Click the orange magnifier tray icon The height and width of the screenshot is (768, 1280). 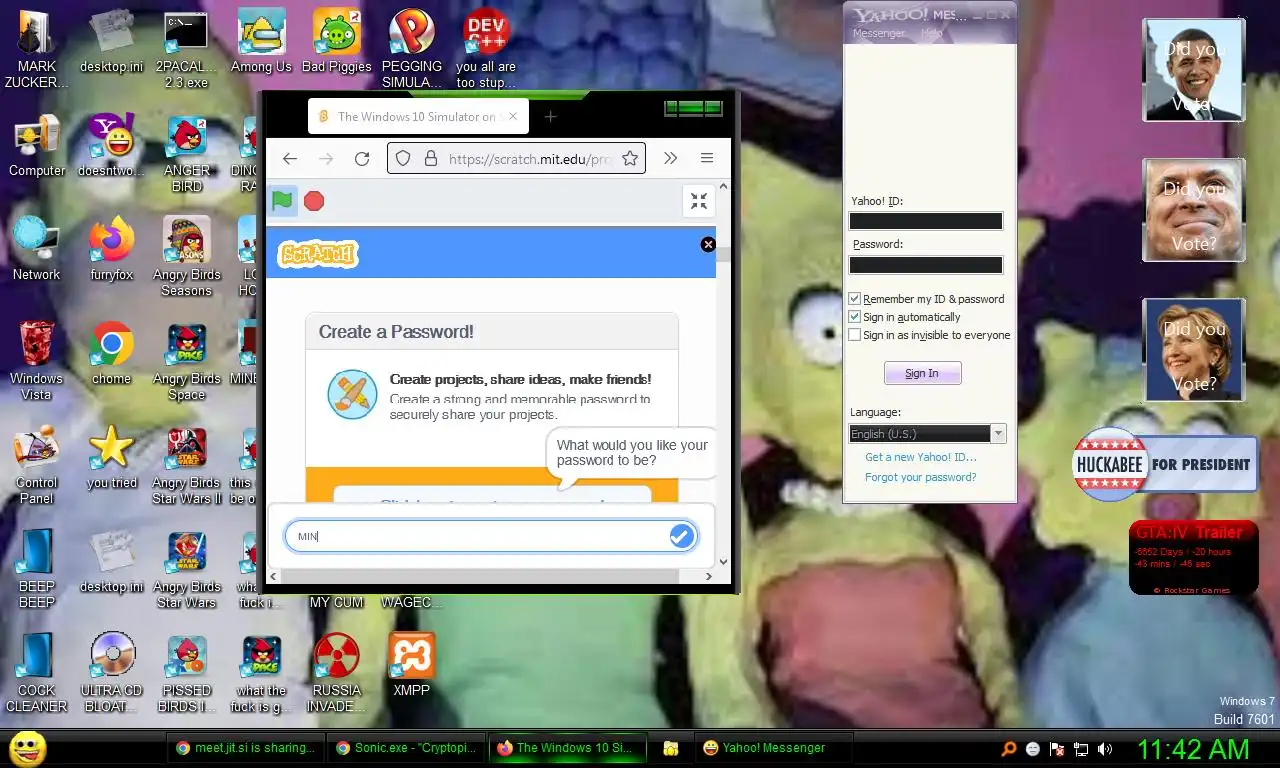click(1009, 748)
